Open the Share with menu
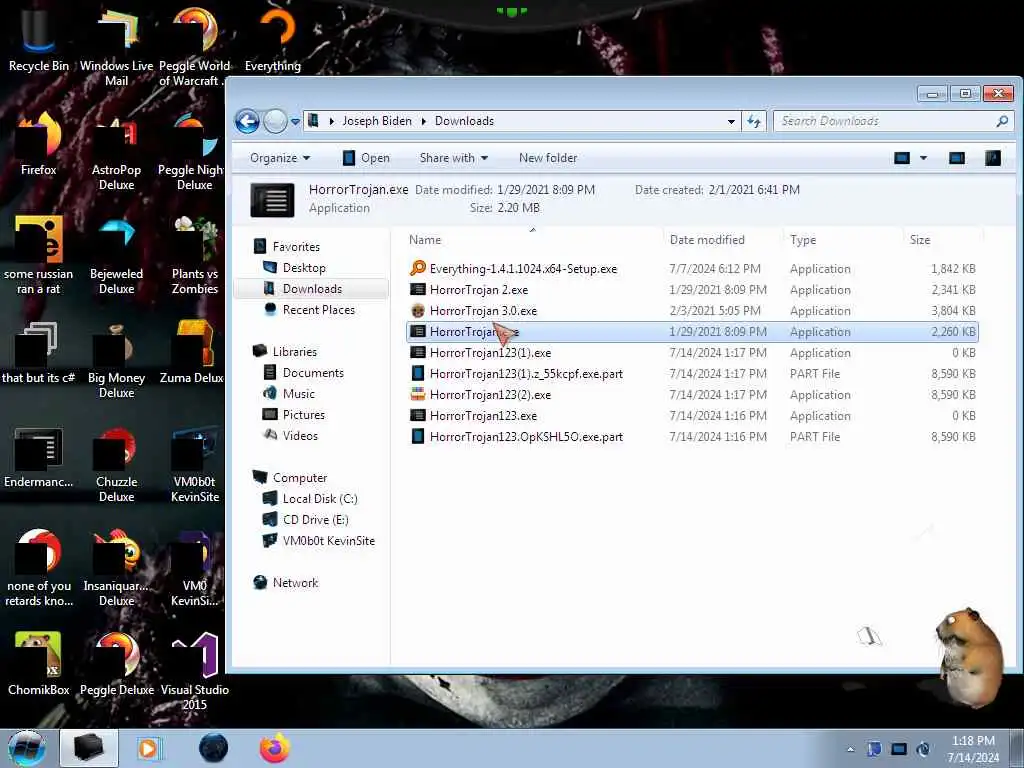 454,158
